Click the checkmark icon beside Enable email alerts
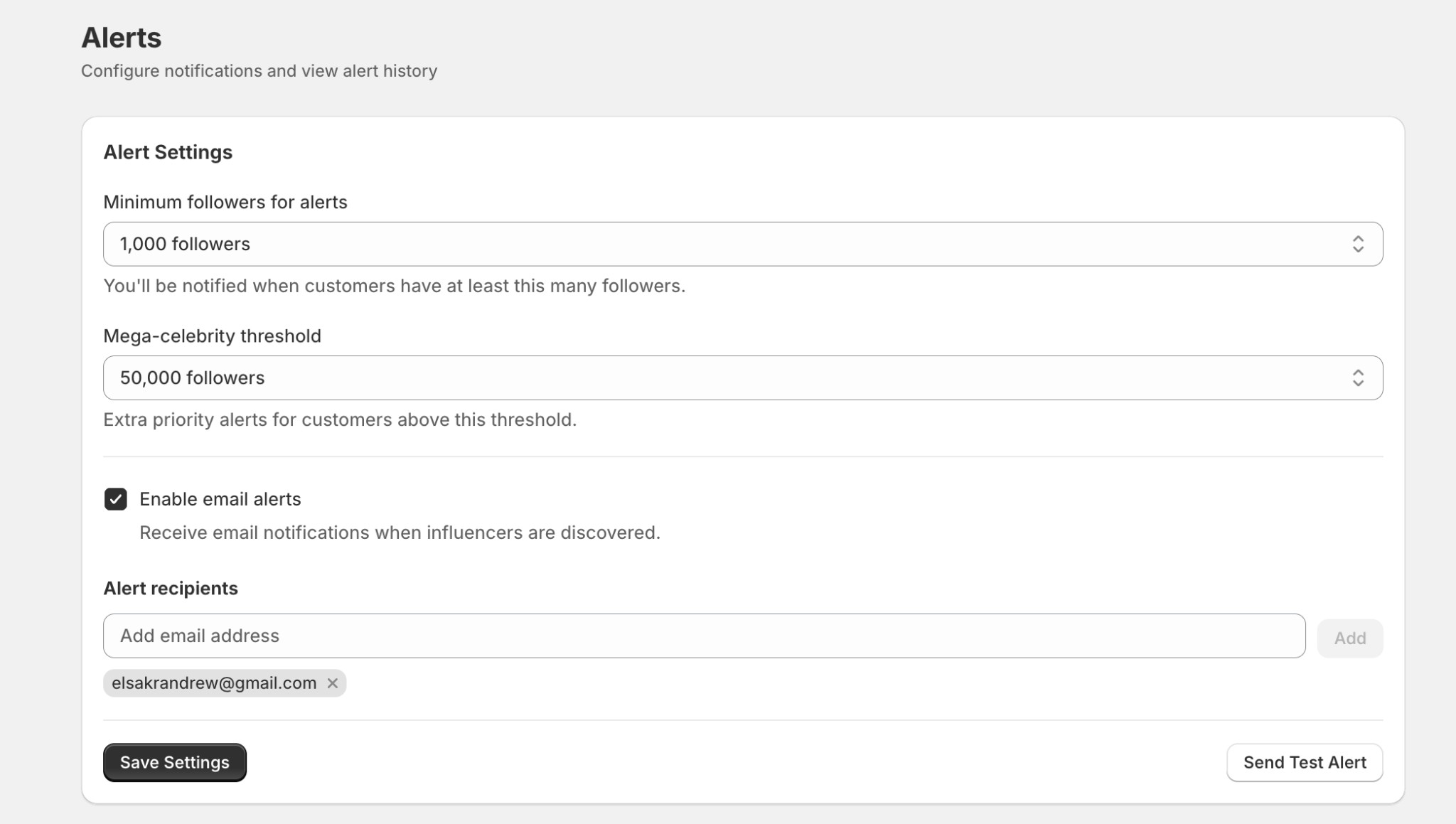 pos(117,499)
